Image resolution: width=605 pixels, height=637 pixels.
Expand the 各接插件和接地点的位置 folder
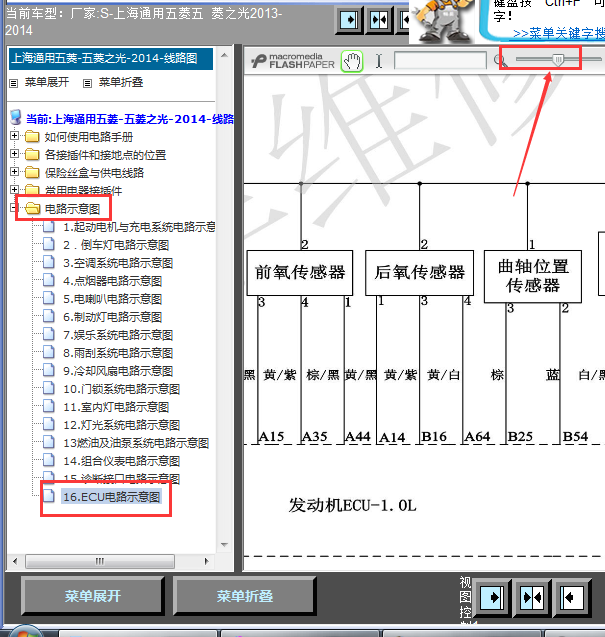[14, 154]
